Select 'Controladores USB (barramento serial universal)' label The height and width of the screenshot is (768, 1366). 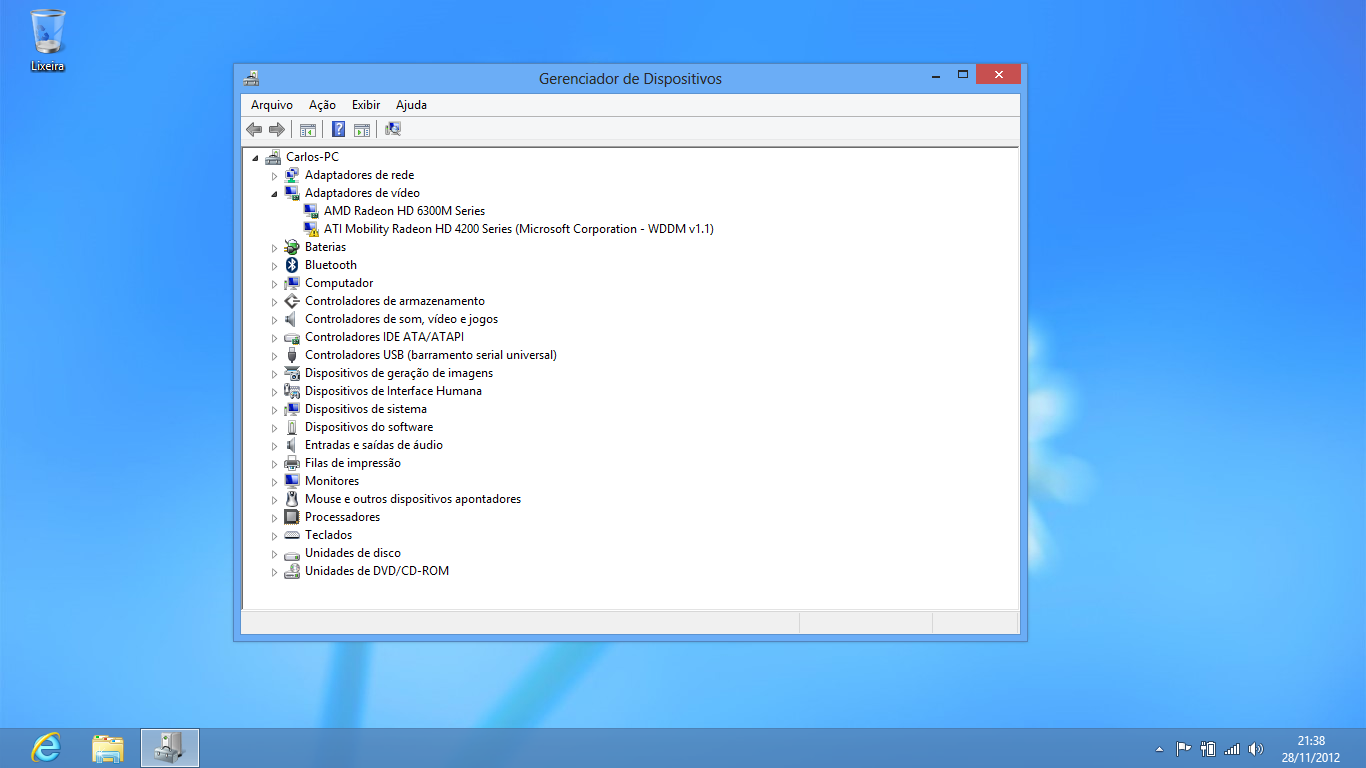tap(431, 355)
